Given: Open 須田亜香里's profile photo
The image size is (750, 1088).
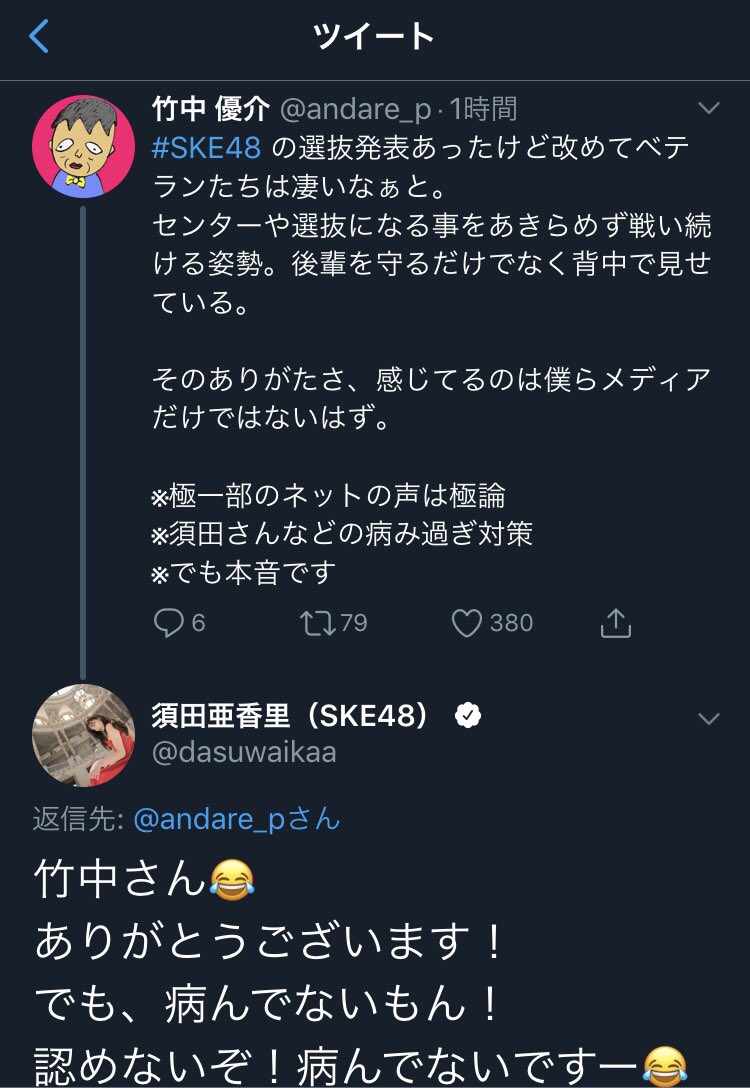Looking at the screenshot, I should pyautogui.click(x=84, y=735).
